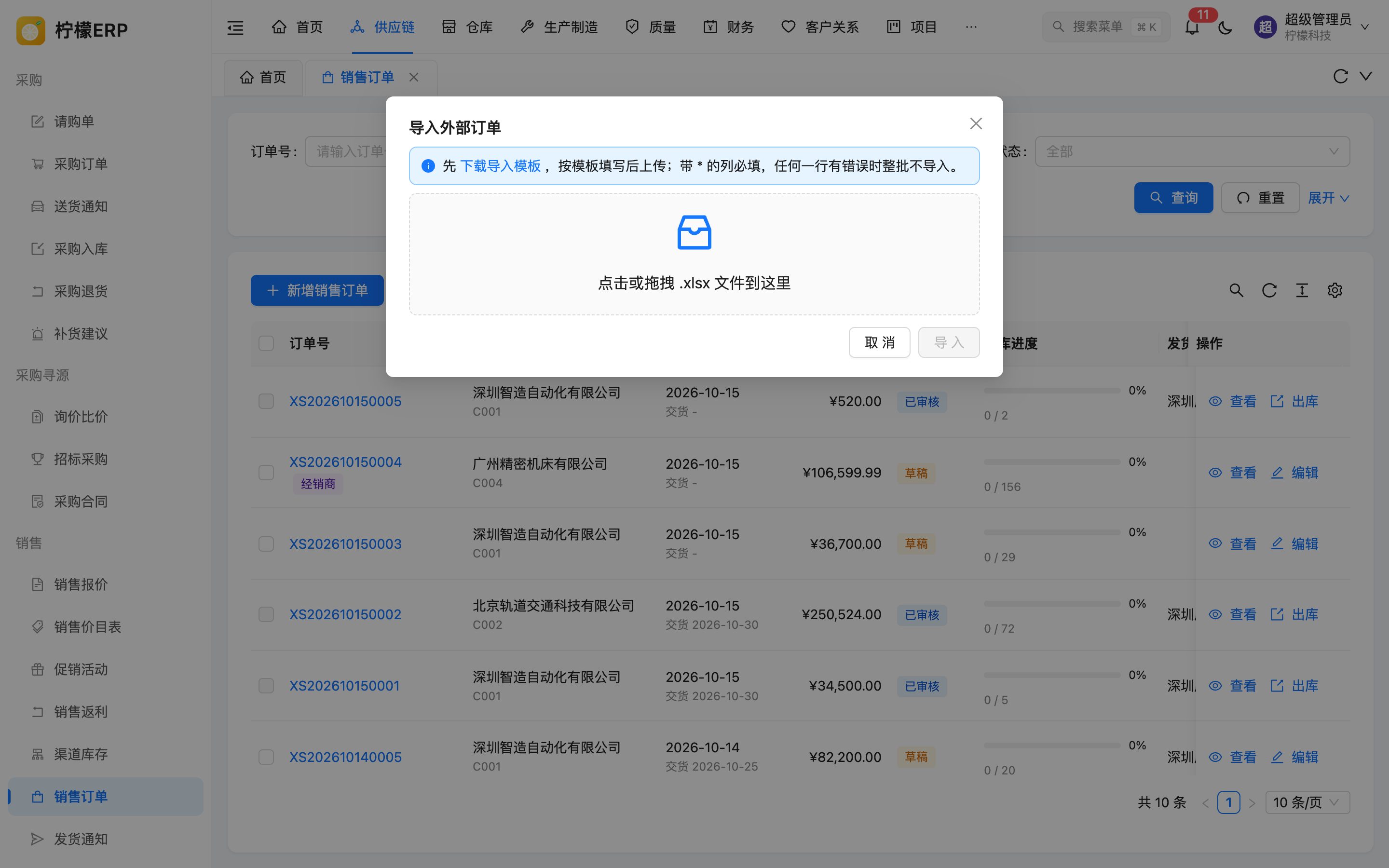Screen dimensions: 1389x868
Task: Click table search magnifier icon
Action: click(1236, 290)
